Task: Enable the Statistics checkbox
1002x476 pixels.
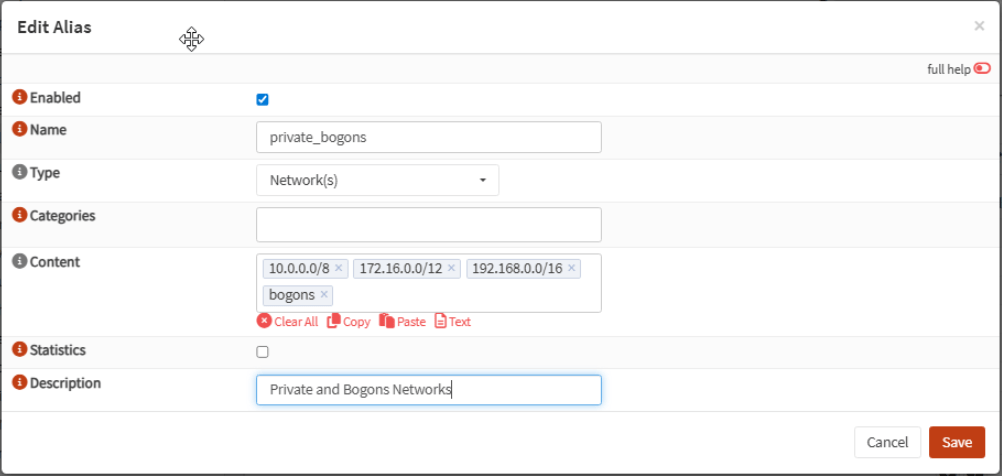Action: coord(263,352)
